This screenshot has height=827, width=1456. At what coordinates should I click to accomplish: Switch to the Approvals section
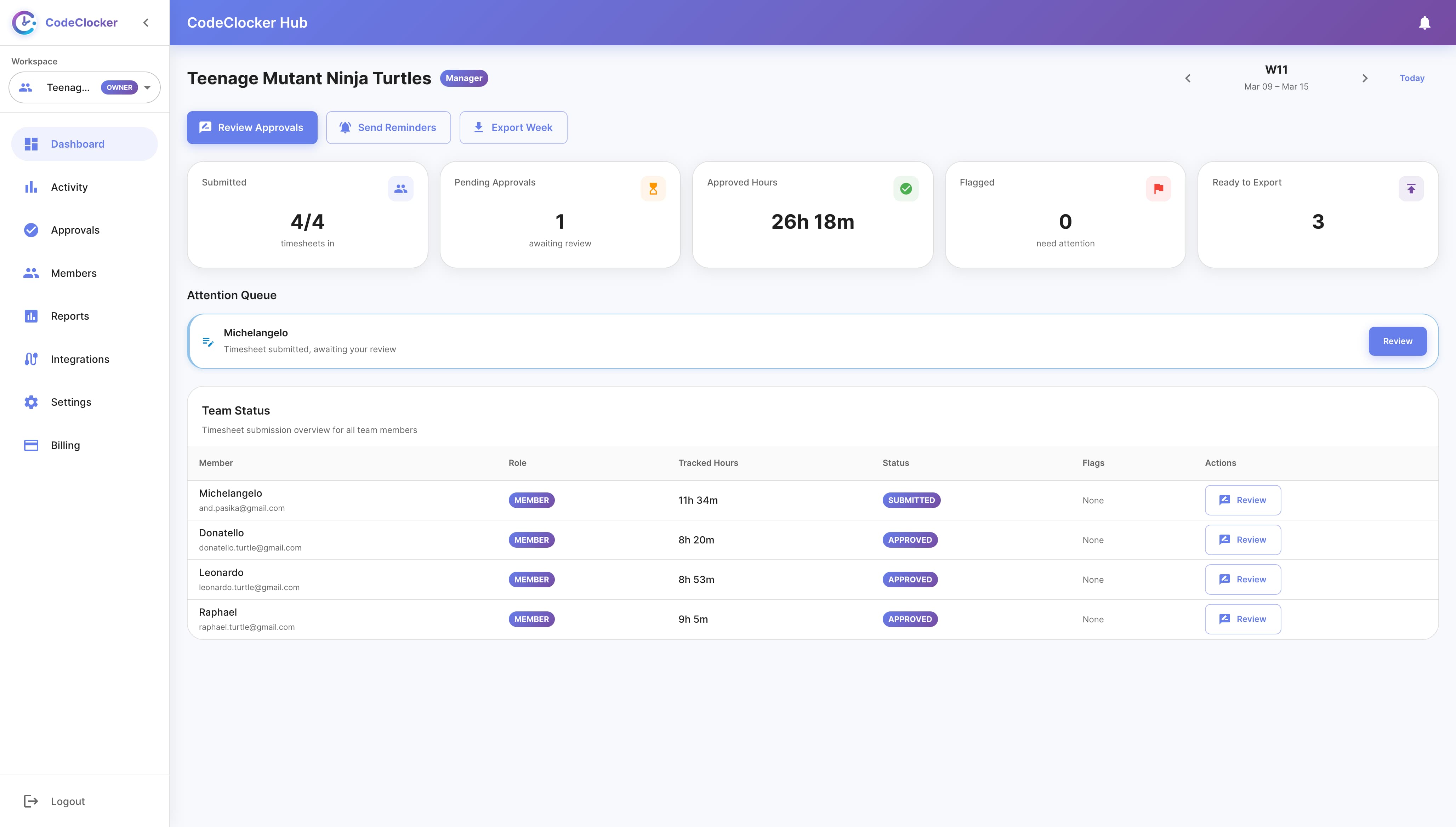[31, 230]
